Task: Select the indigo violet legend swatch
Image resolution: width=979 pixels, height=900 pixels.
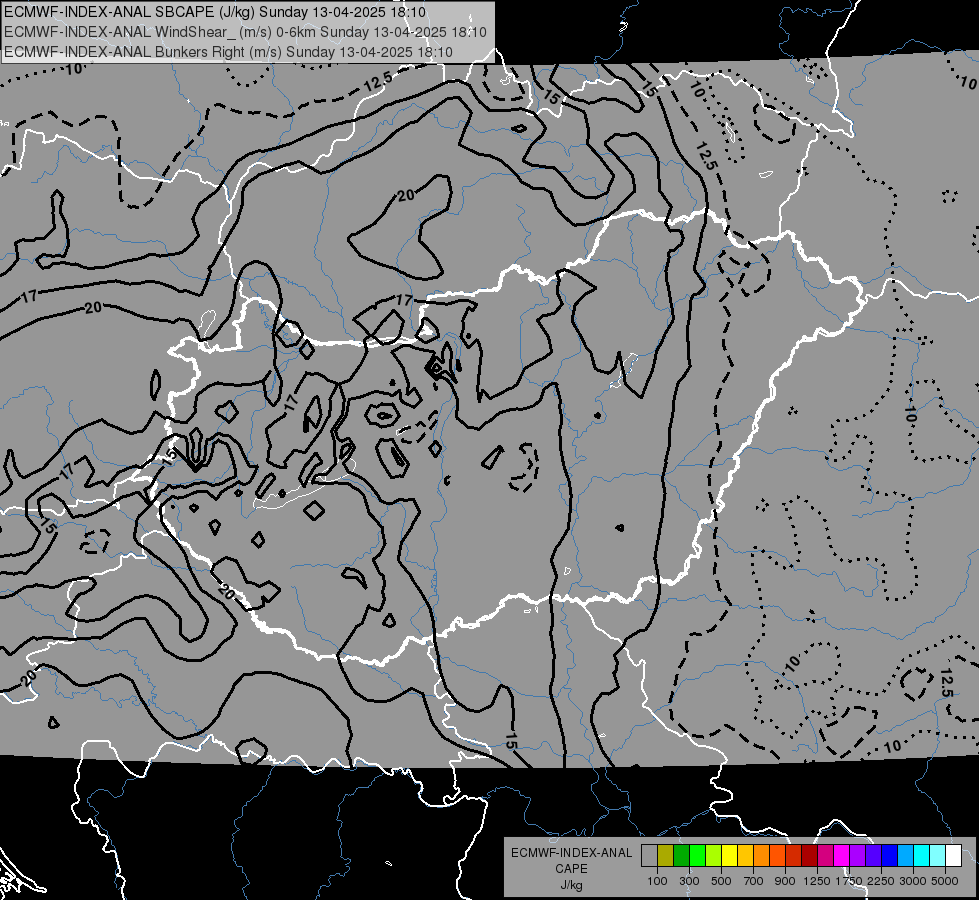Action: pos(873,856)
